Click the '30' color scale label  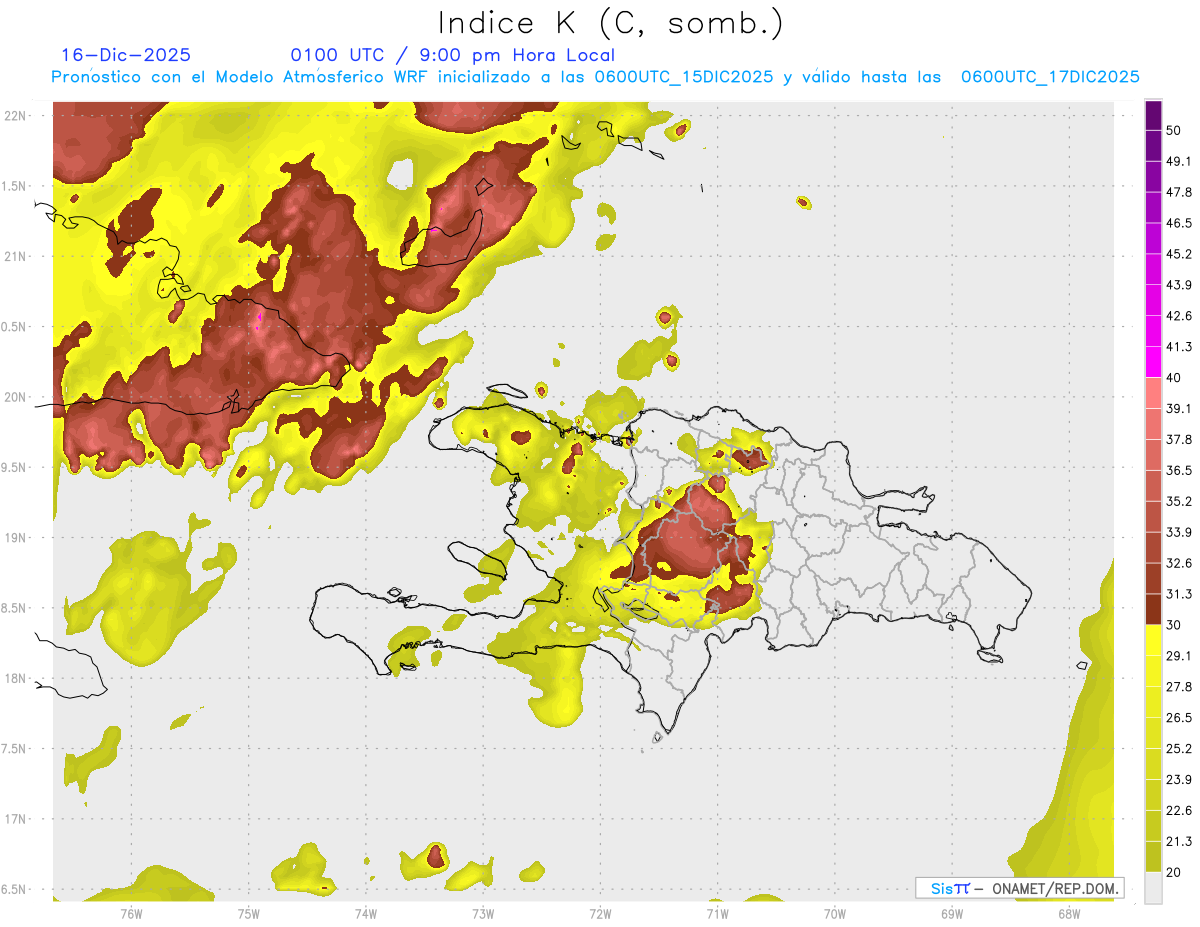(1174, 625)
